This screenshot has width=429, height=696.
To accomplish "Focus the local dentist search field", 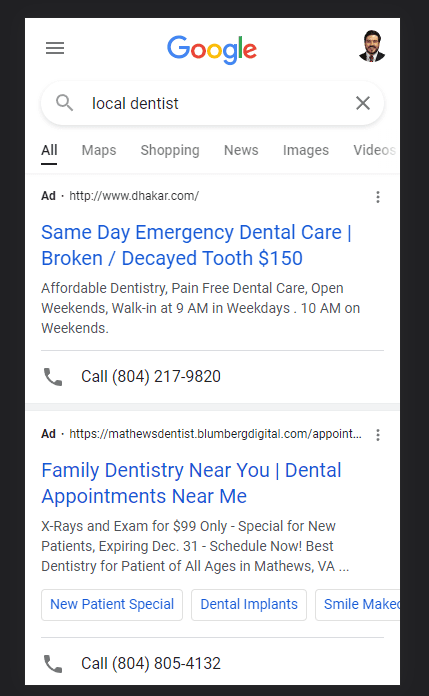I will click(212, 103).
